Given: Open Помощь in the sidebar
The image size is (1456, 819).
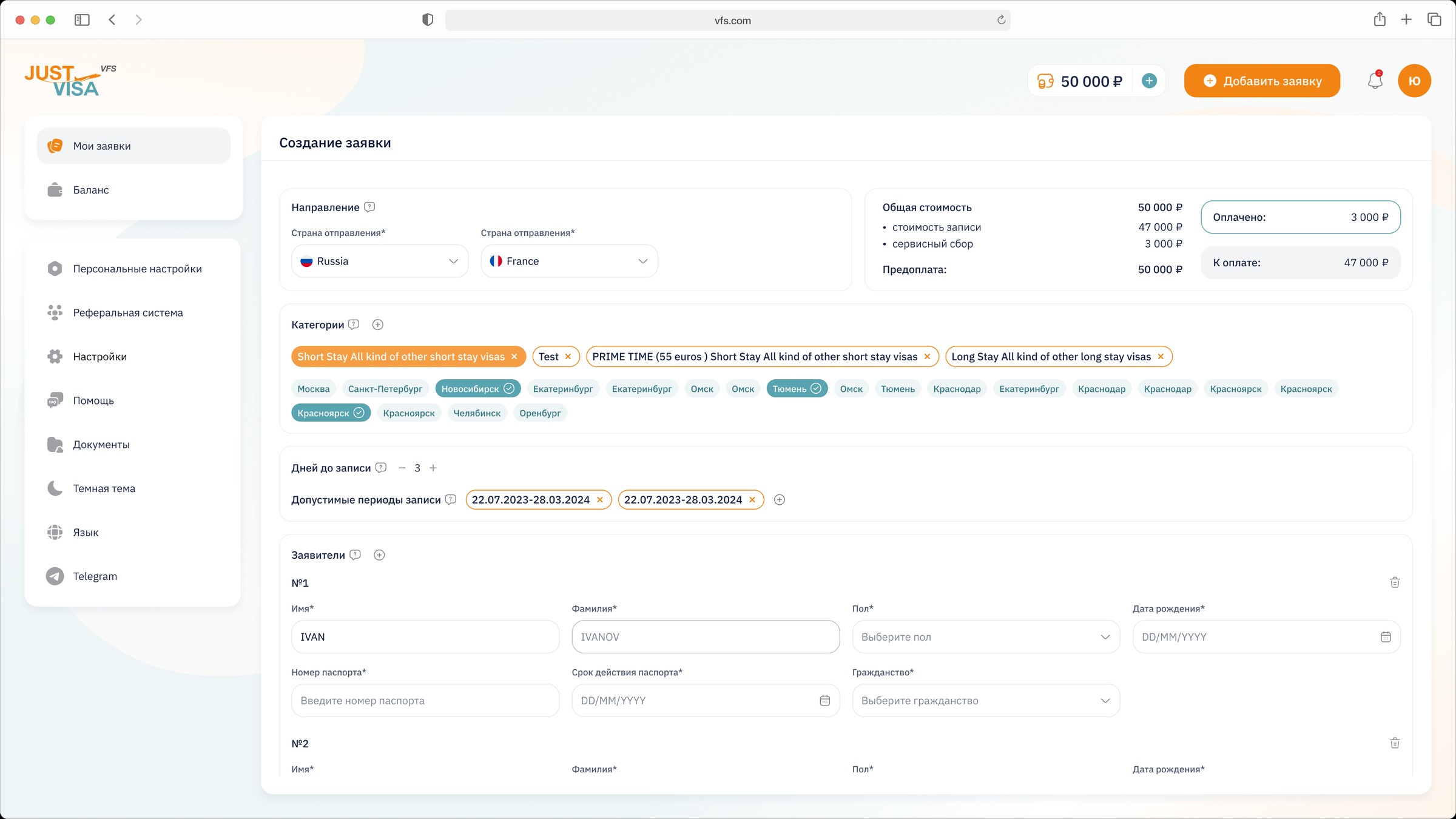Looking at the screenshot, I should coord(133,400).
